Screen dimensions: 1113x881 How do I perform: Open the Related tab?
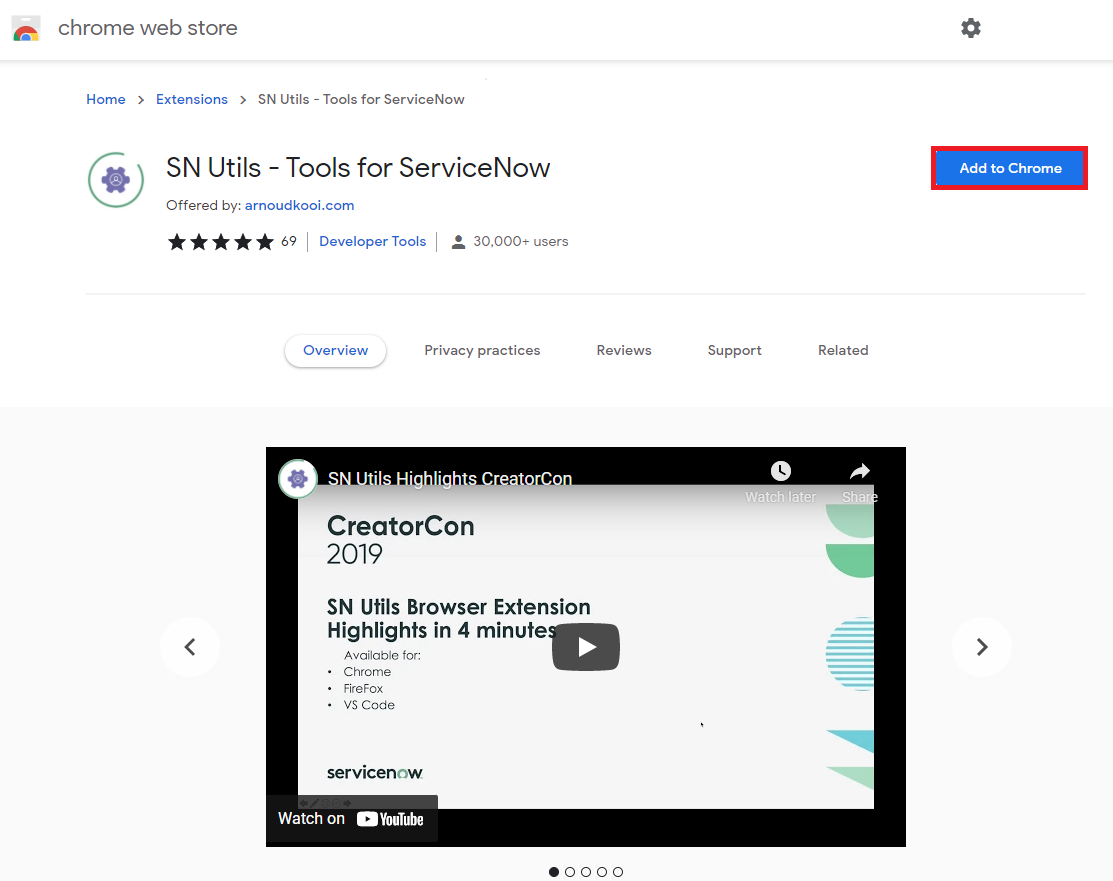pos(843,351)
